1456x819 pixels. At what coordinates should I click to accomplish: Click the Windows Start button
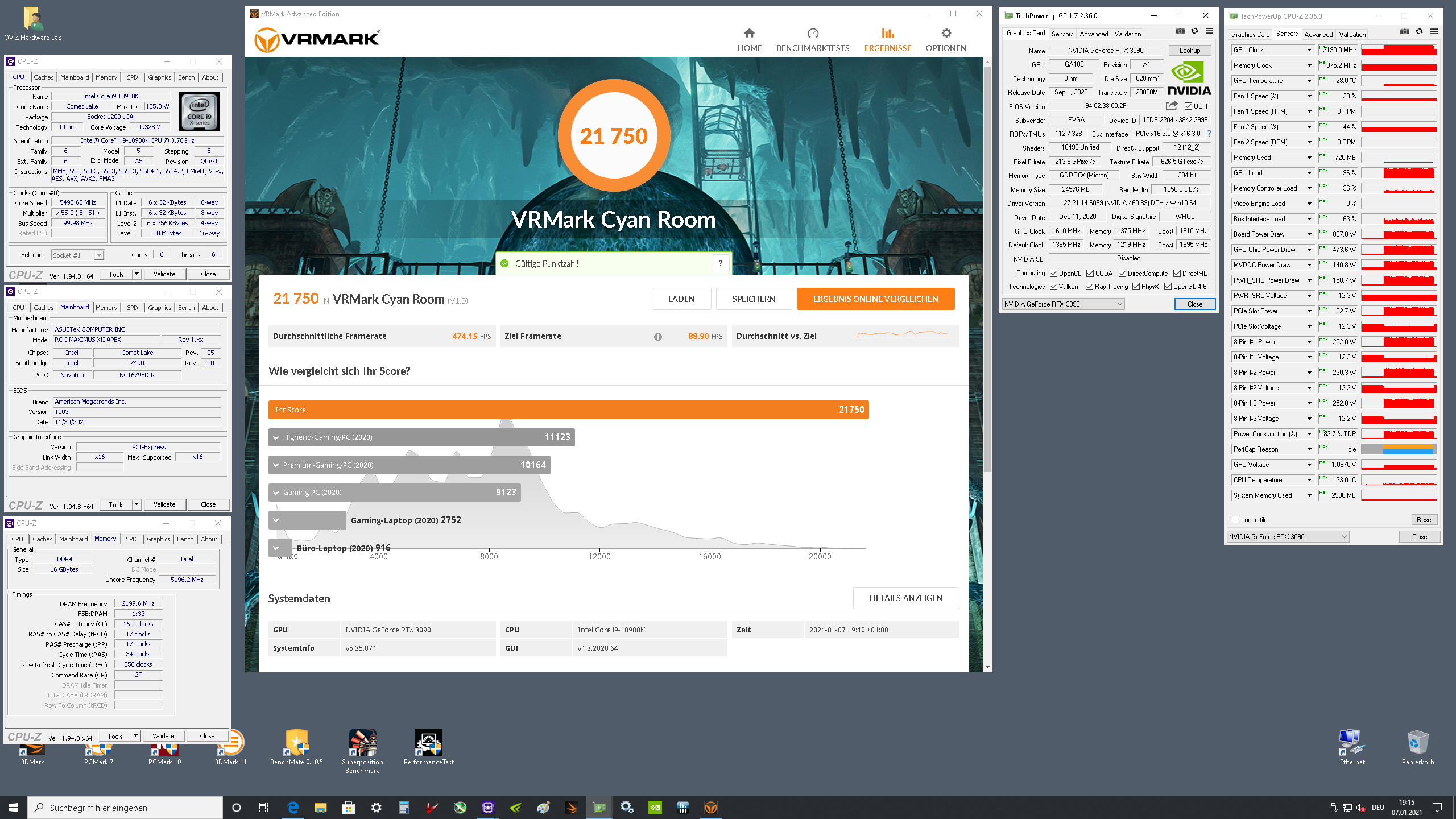[x=14, y=808]
